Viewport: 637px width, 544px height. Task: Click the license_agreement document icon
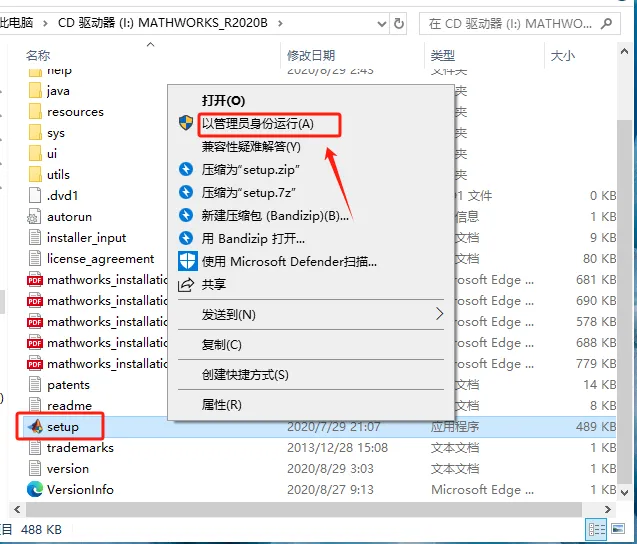coord(35,258)
